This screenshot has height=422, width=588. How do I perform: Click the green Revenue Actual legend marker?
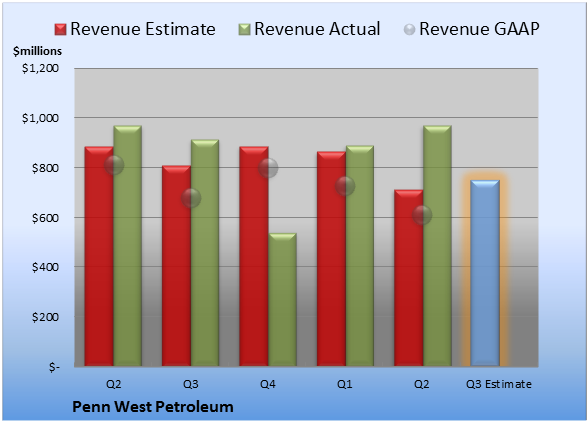pyautogui.click(x=244, y=30)
